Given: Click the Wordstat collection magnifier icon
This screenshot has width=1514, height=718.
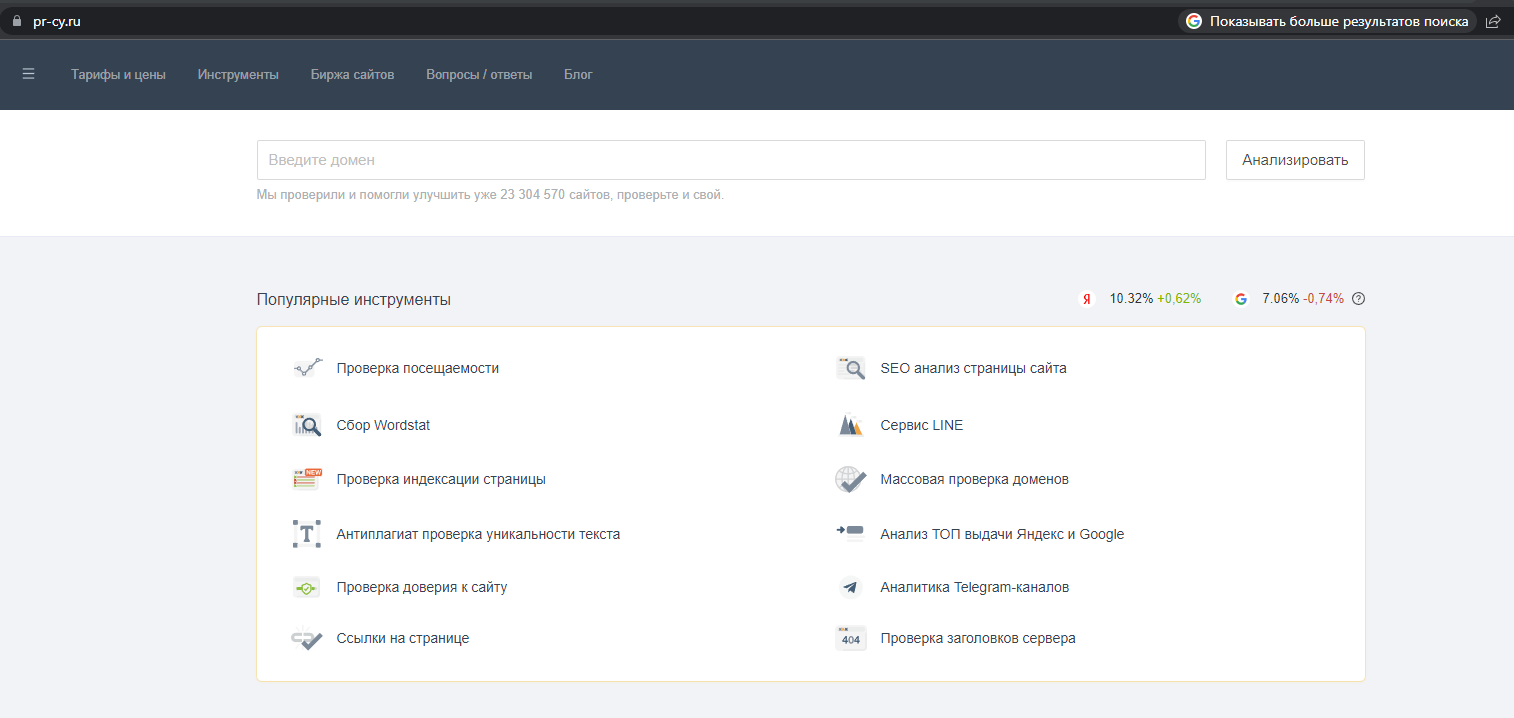Looking at the screenshot, I should click(307, 425).
